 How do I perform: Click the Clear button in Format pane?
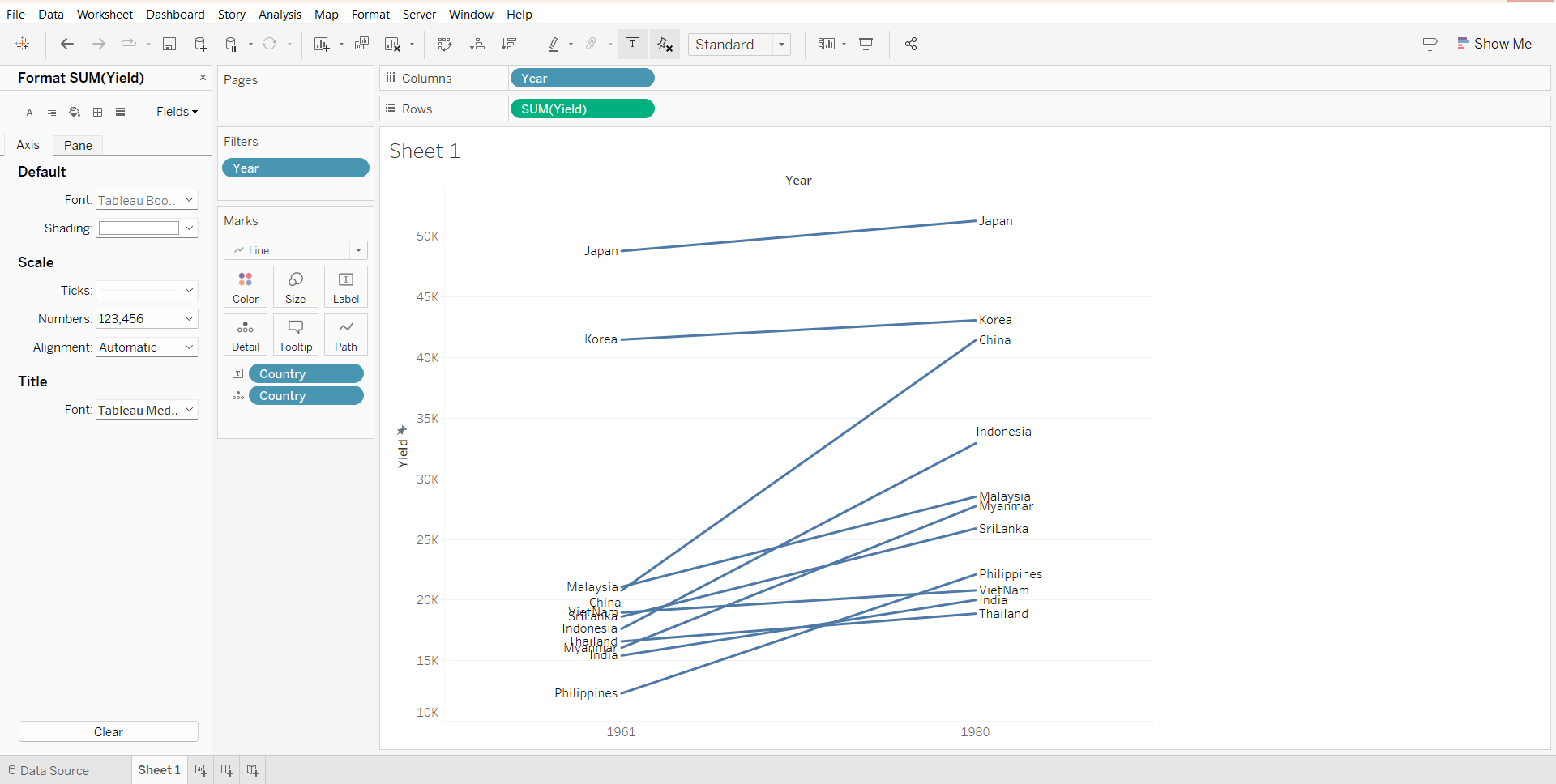[109, 731]
